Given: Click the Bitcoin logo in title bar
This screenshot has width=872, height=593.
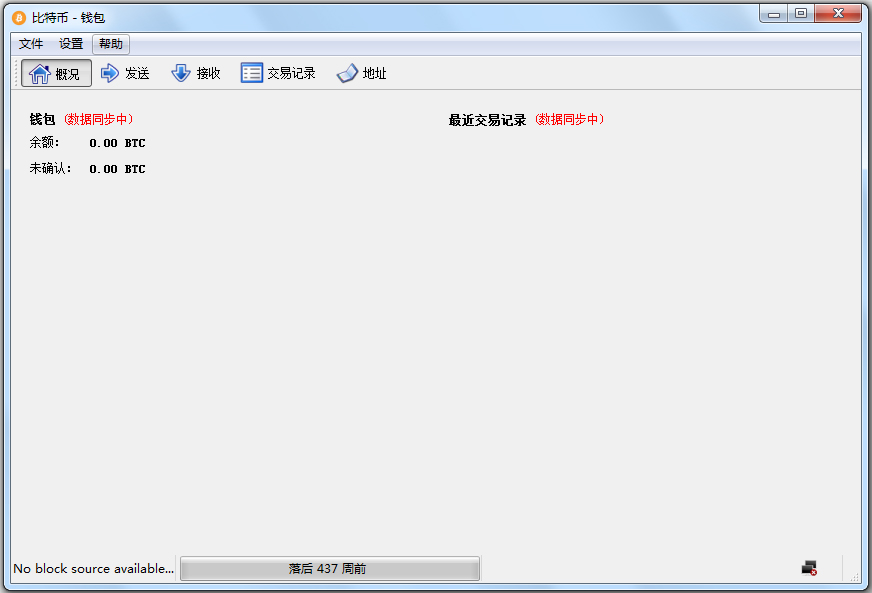Looking at the screenshot, I should [x=19, y=18].
